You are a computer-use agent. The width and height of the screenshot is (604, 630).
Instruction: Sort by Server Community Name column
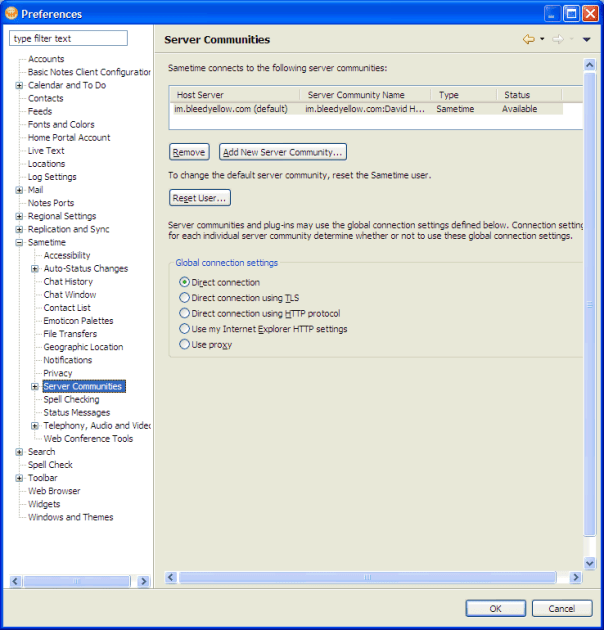pyautogui.click(x=365, y=95)
